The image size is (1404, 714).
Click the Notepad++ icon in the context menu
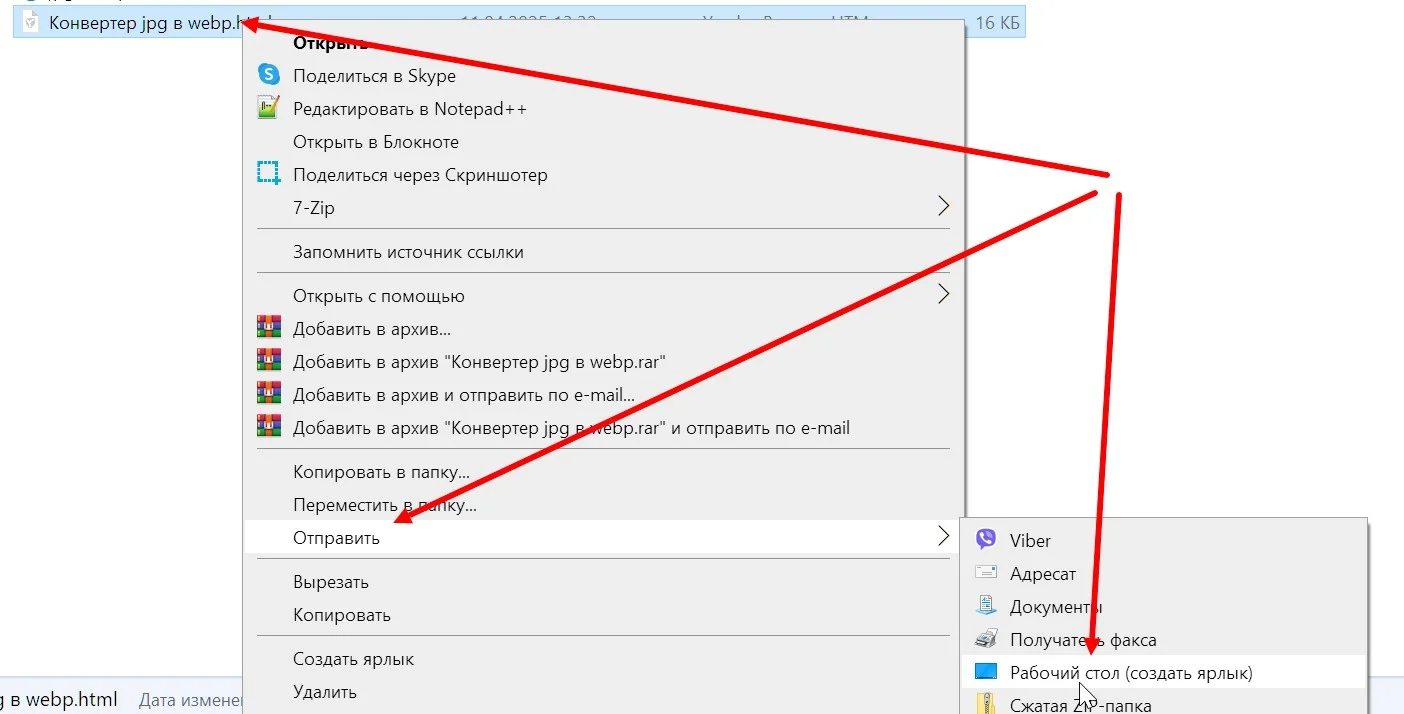(268, 108)
